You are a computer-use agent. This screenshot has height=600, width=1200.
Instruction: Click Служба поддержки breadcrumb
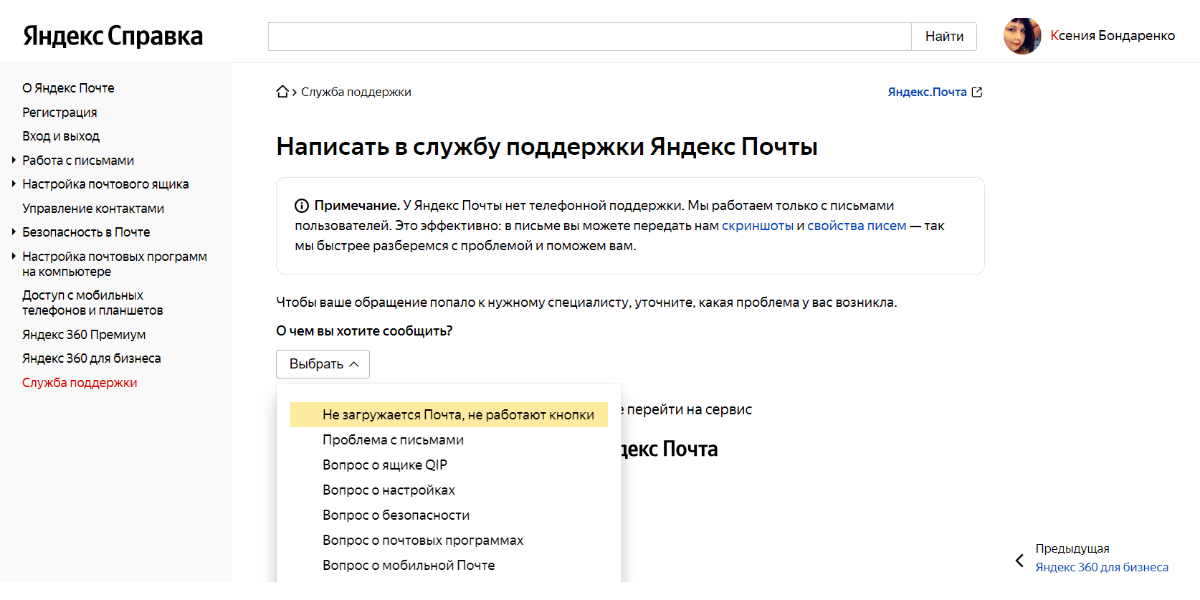(356, 92)
